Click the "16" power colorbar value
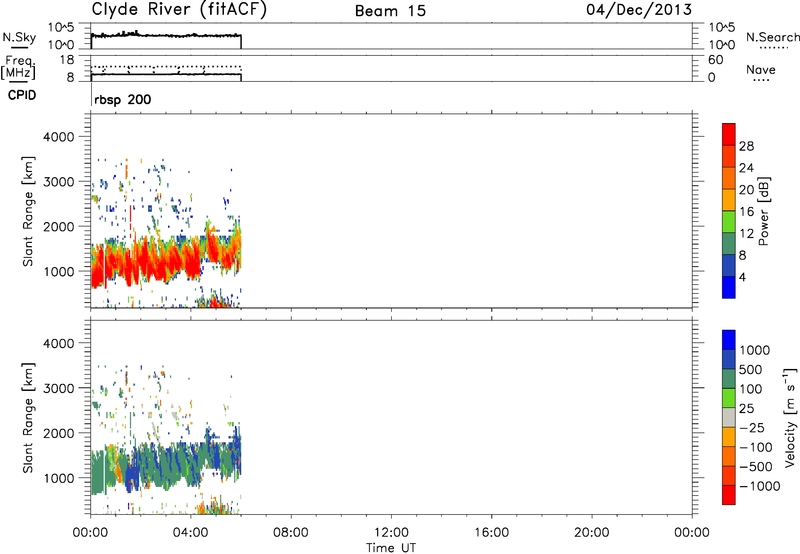 746,212
